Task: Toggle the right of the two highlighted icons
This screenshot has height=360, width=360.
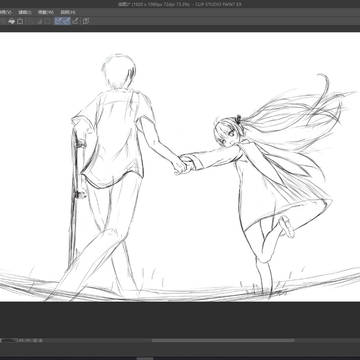Action: (67, 21)
